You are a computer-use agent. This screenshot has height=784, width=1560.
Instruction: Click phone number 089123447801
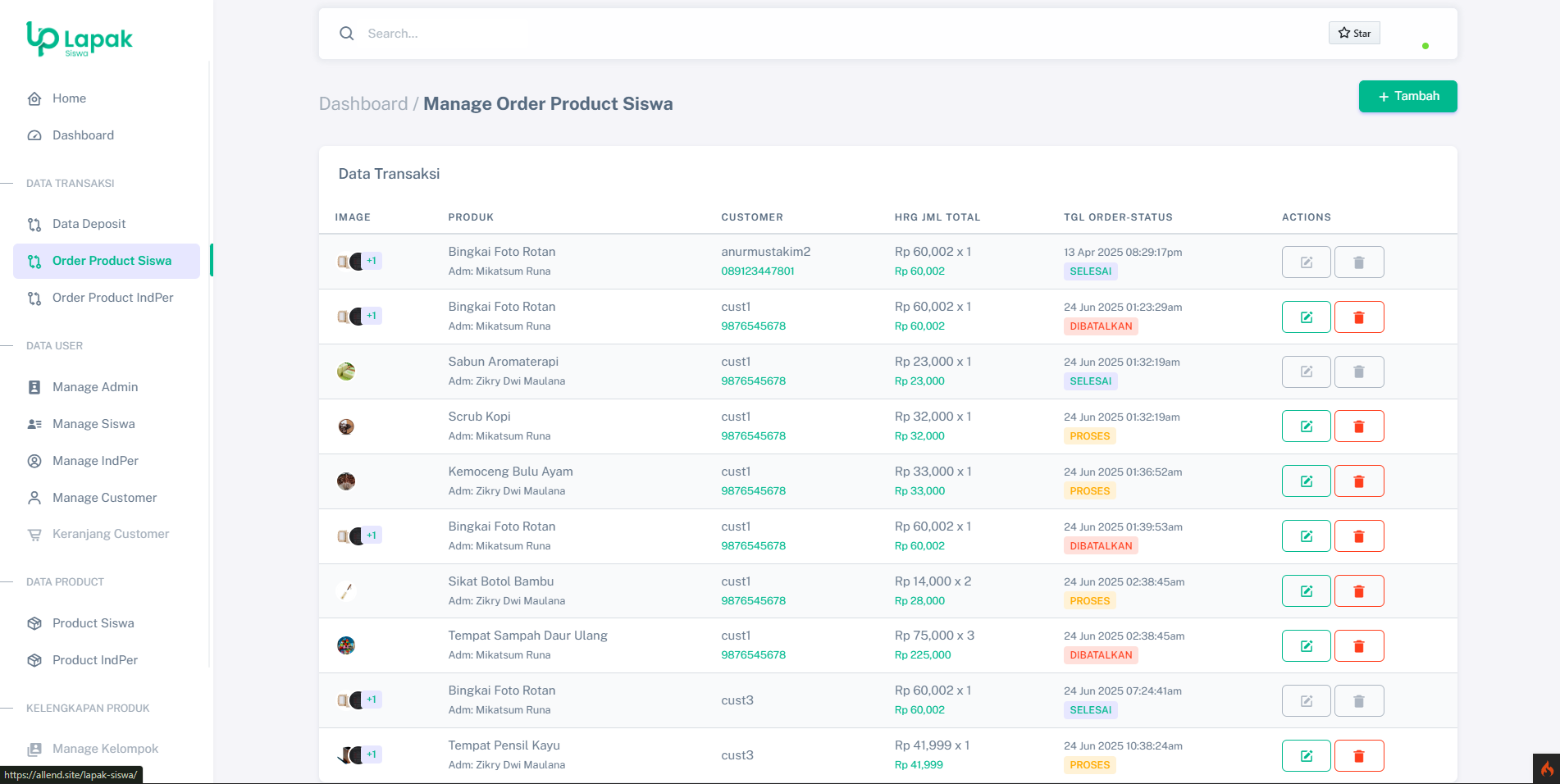[x=757, y=271]
